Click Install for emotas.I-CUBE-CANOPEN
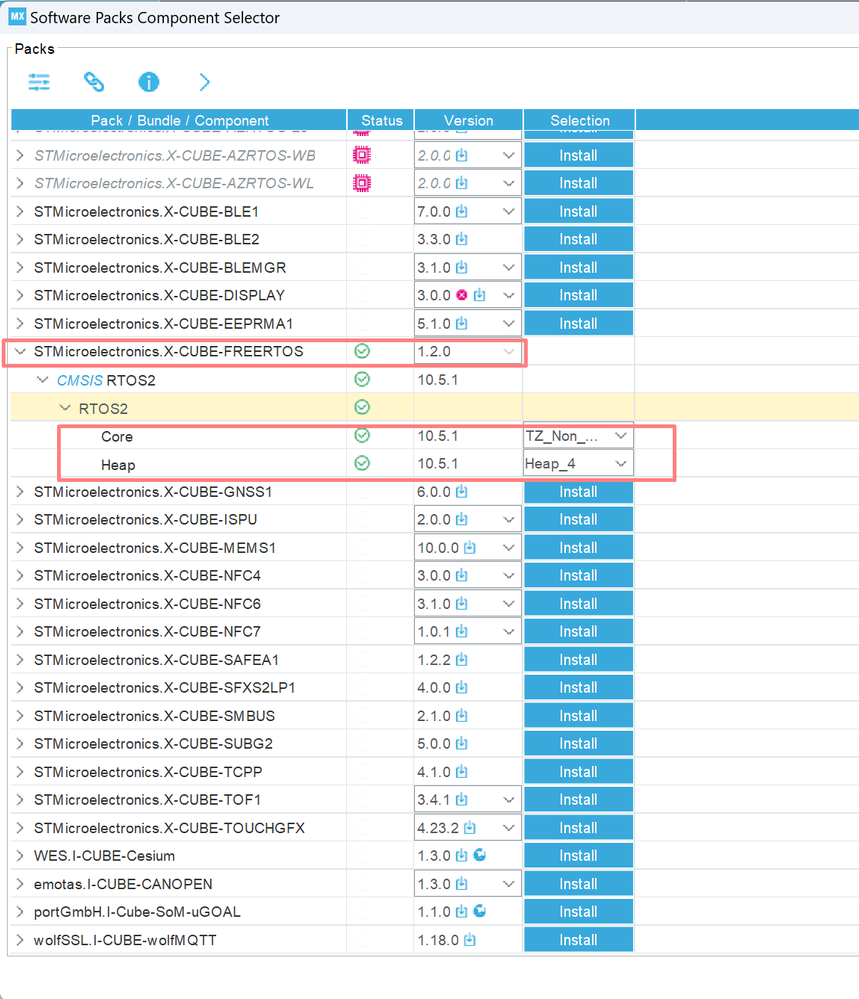This screenshot has height=999, width=859. (578, 883)
